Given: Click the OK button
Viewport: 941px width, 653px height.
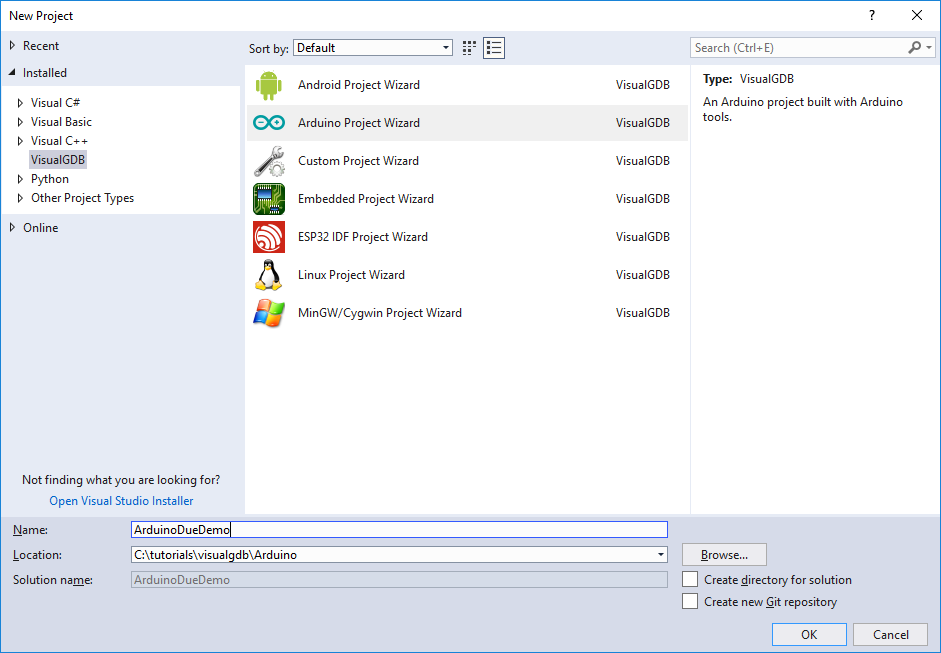Looking at the screenshot, I should click(809, 634).
